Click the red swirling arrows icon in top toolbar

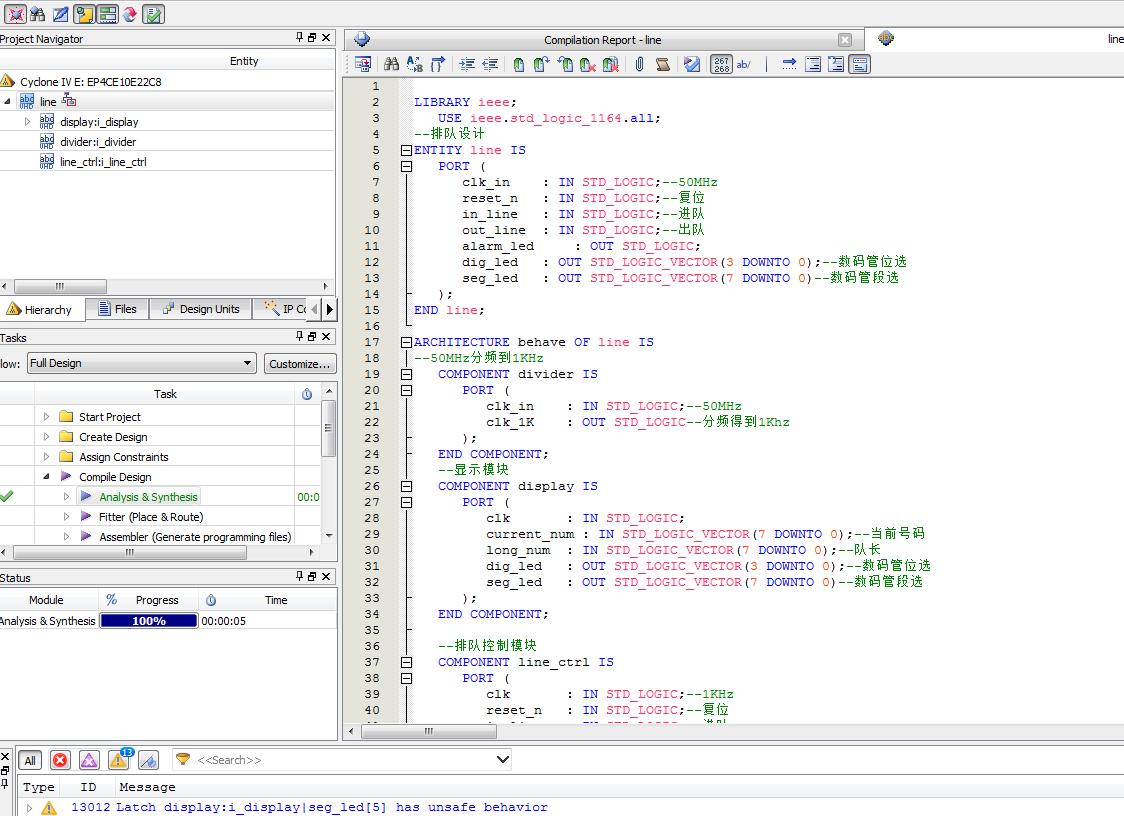(130, 14)
